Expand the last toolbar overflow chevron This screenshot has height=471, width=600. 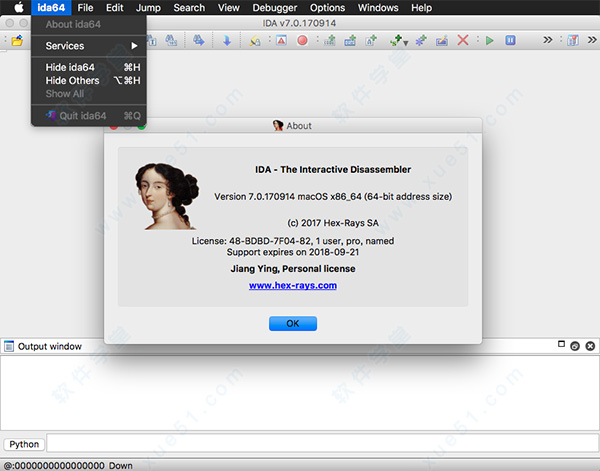[592, 40]
